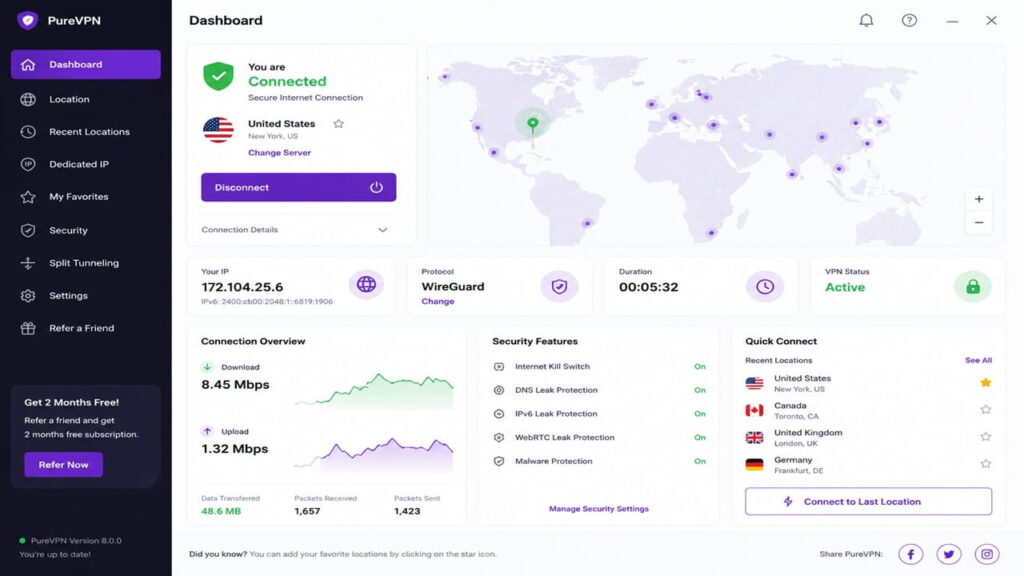Click the WebRTC Leak Protection icon
Screen dimensions: 1024x576
pos(499,438)
